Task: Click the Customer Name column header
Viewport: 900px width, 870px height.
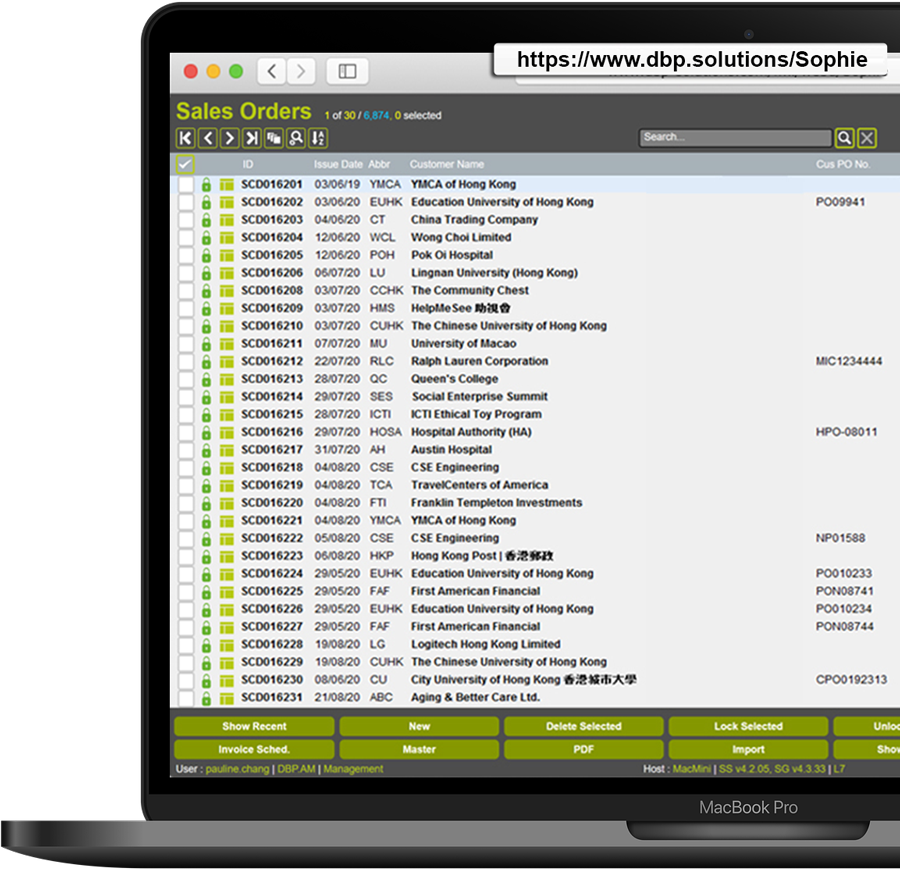Action: (x=446, y=164)
